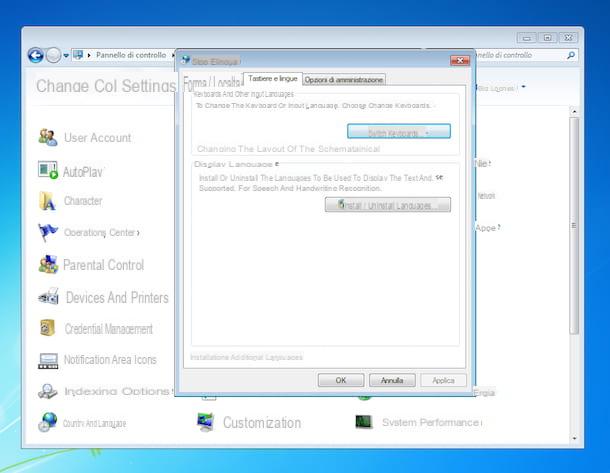Close the region and language dialog
Viewport: 610px width, 473px height.
pos(460,60)
